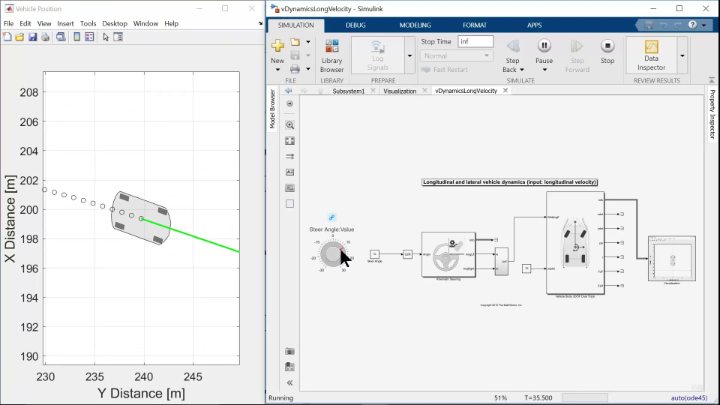
Task: Click the Steer Angle knob dial
Action: coord(332,254)
